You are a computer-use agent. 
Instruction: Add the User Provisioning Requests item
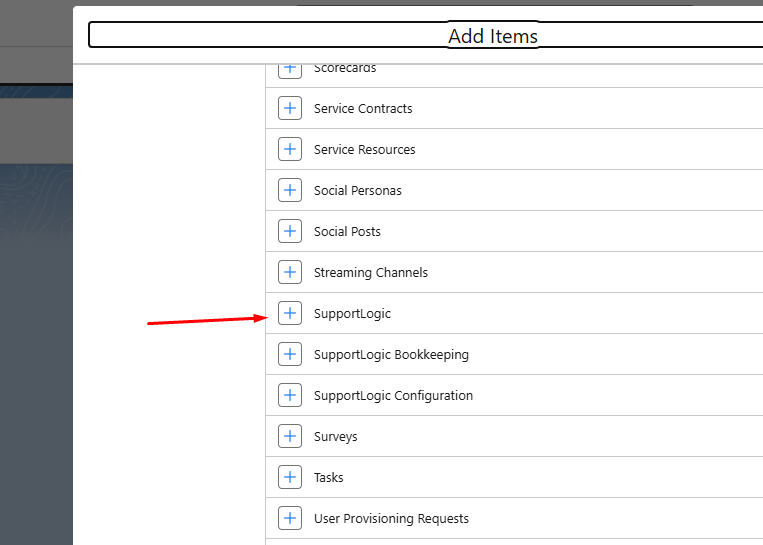click(x=290, y=518)
